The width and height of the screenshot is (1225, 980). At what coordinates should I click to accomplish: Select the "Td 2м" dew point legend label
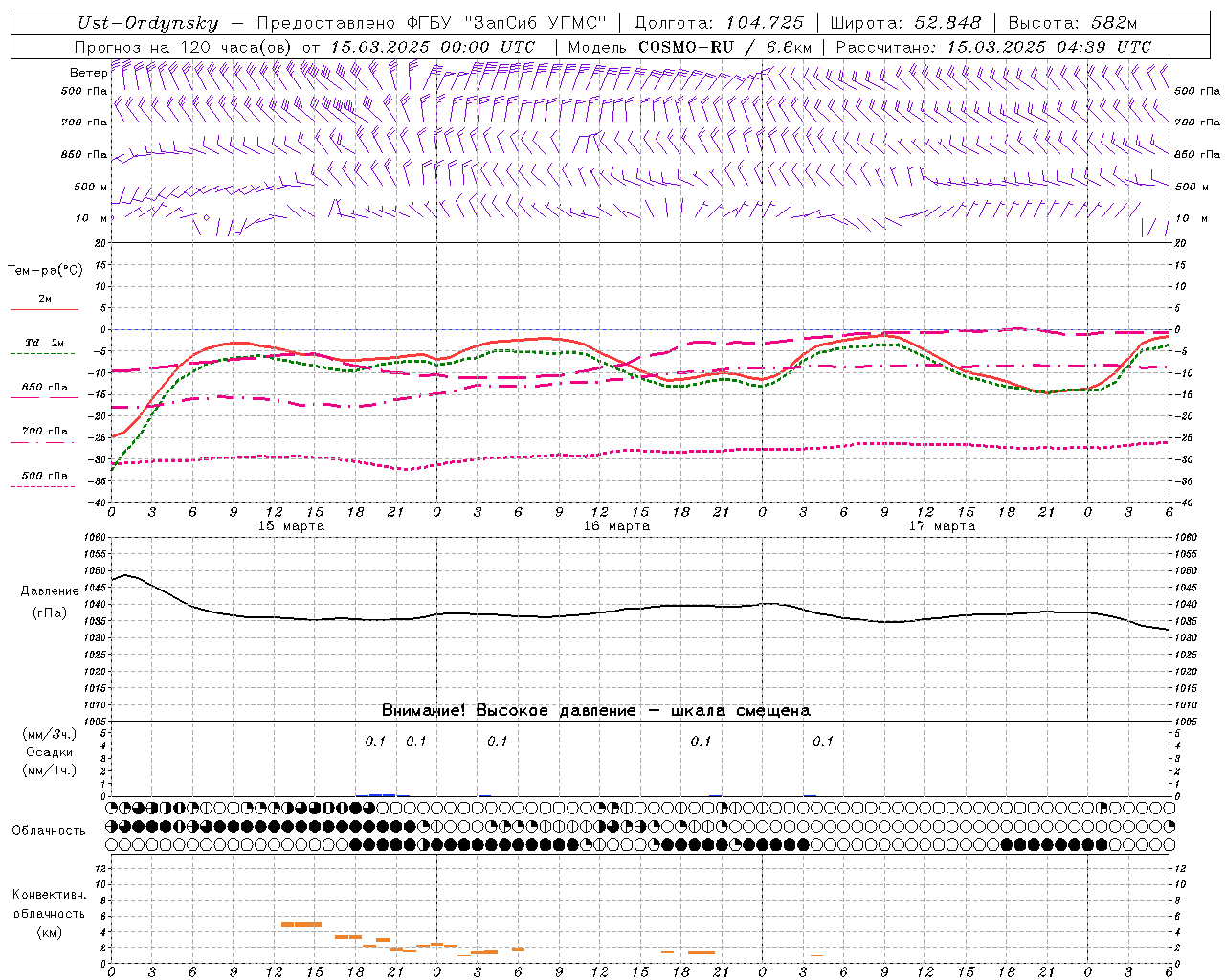point(44,343)
